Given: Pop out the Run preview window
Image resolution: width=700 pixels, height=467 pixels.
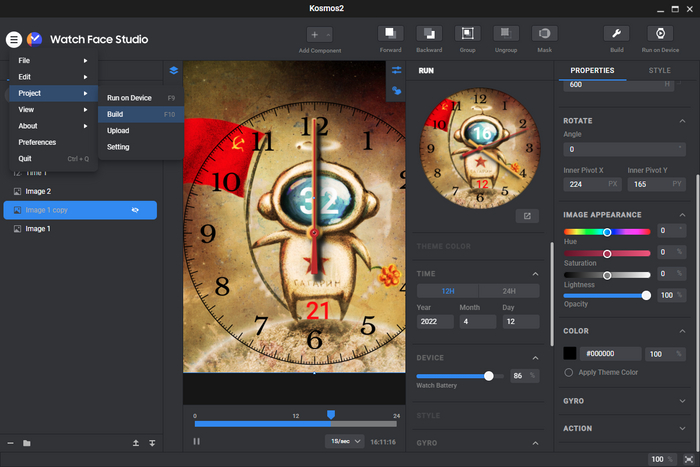Looking at the screenshot, I should (527, 215).
